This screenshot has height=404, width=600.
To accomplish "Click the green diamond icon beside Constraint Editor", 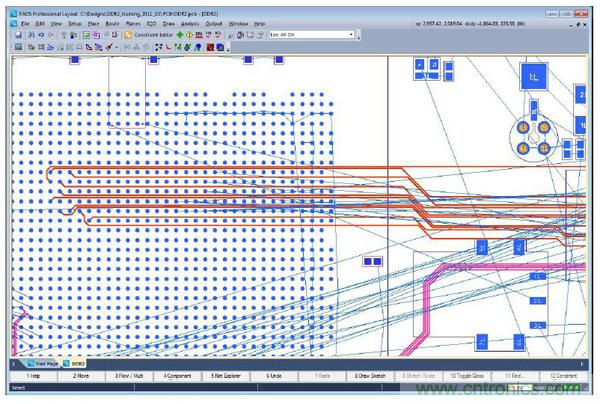I will point(178,34).
